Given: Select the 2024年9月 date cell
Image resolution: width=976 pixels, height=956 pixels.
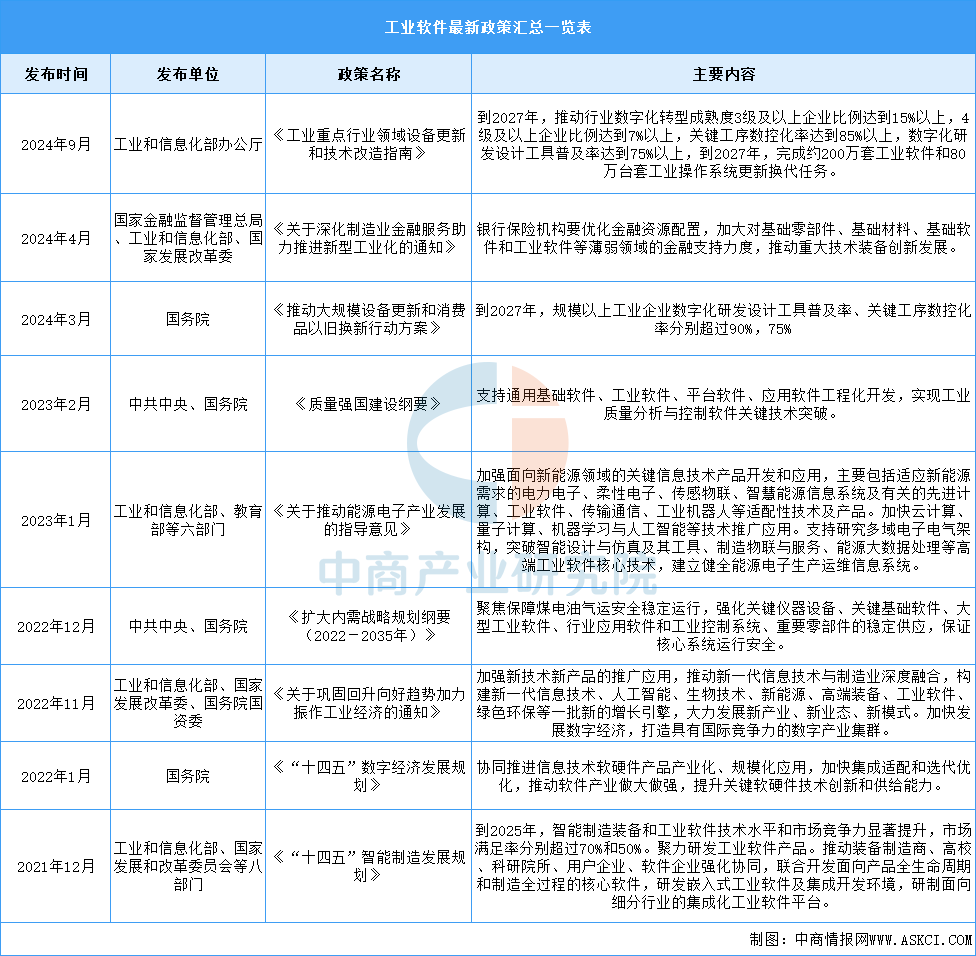Looking at the screenshot, I should (x=56, y=144).
